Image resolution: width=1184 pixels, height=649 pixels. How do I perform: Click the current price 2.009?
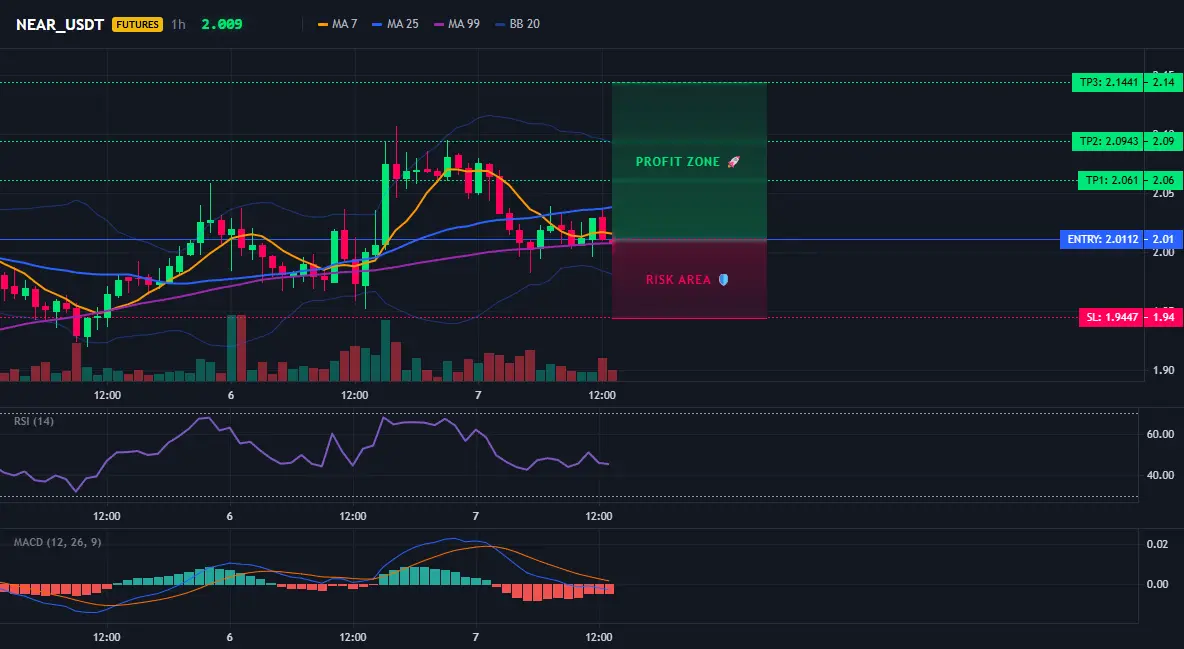[222, 24]
